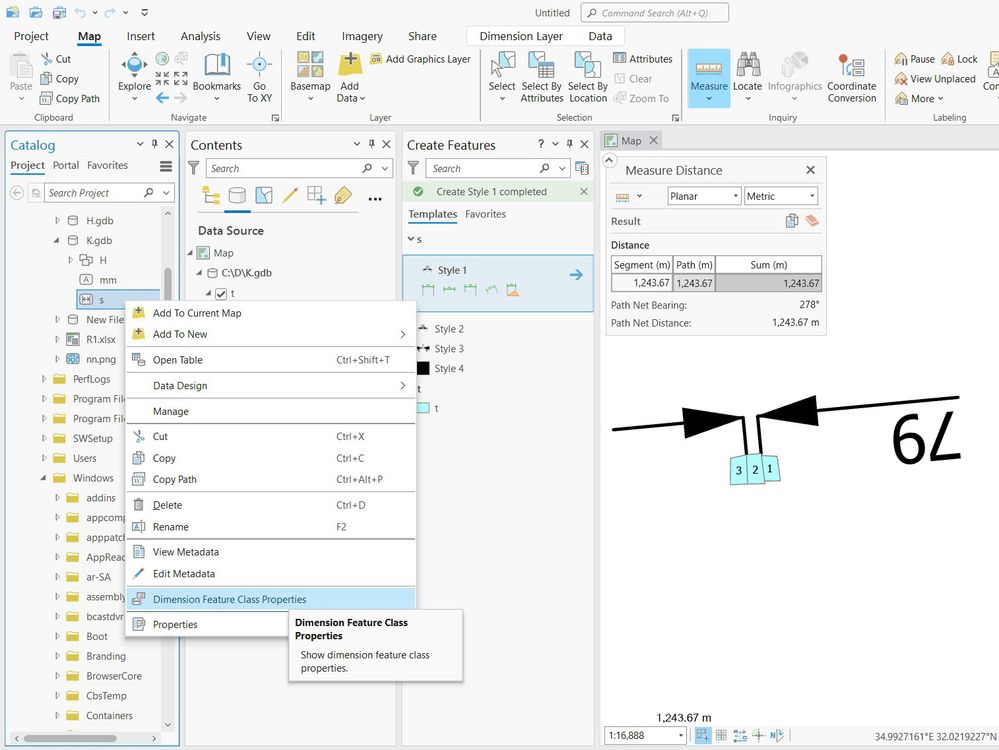999x750 pixels.
Task: Open Coordinate Conversion
Action: click(852, 76)
